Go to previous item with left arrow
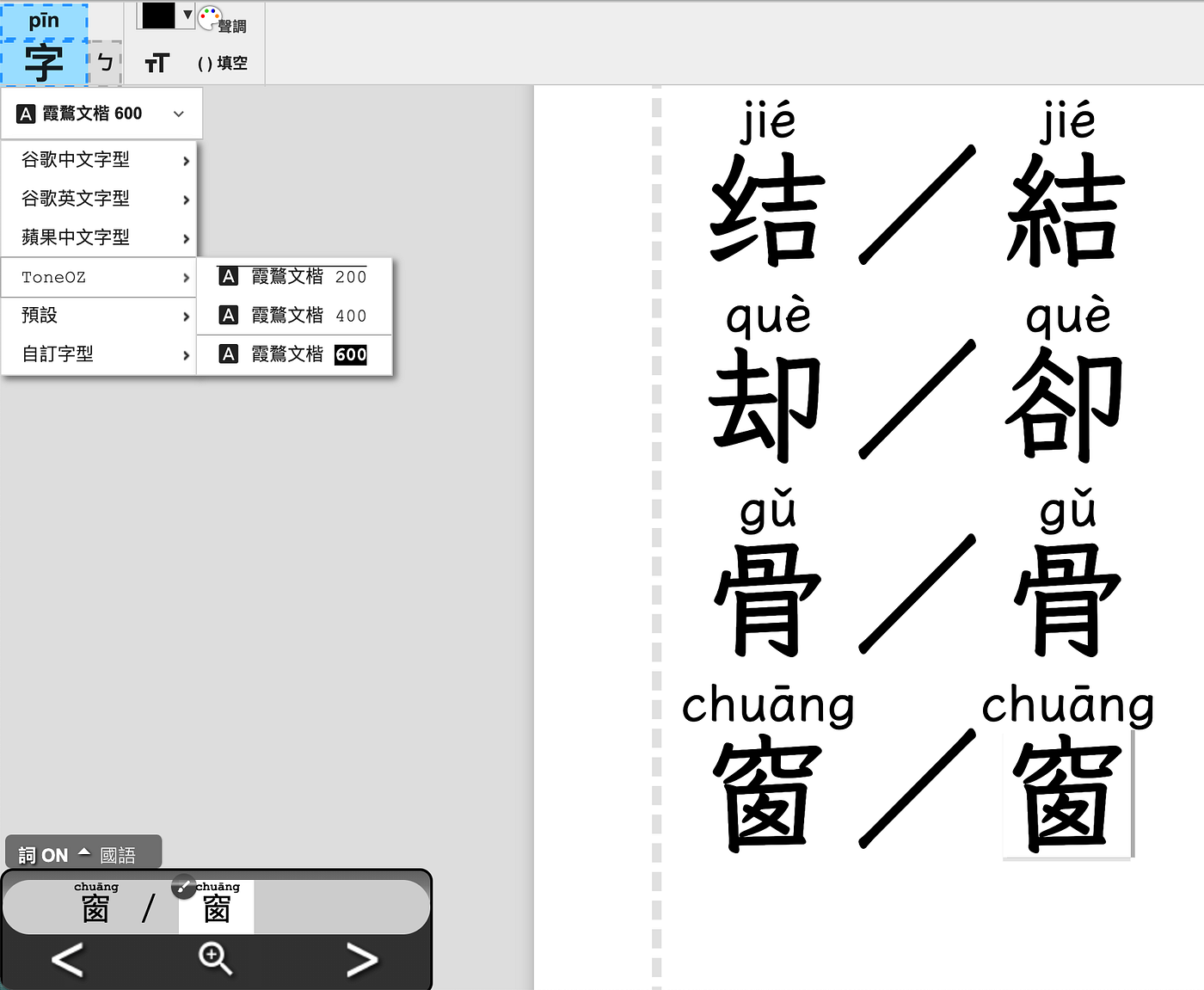The width and height of the screenshot is (1204, 990). [67, 960]
